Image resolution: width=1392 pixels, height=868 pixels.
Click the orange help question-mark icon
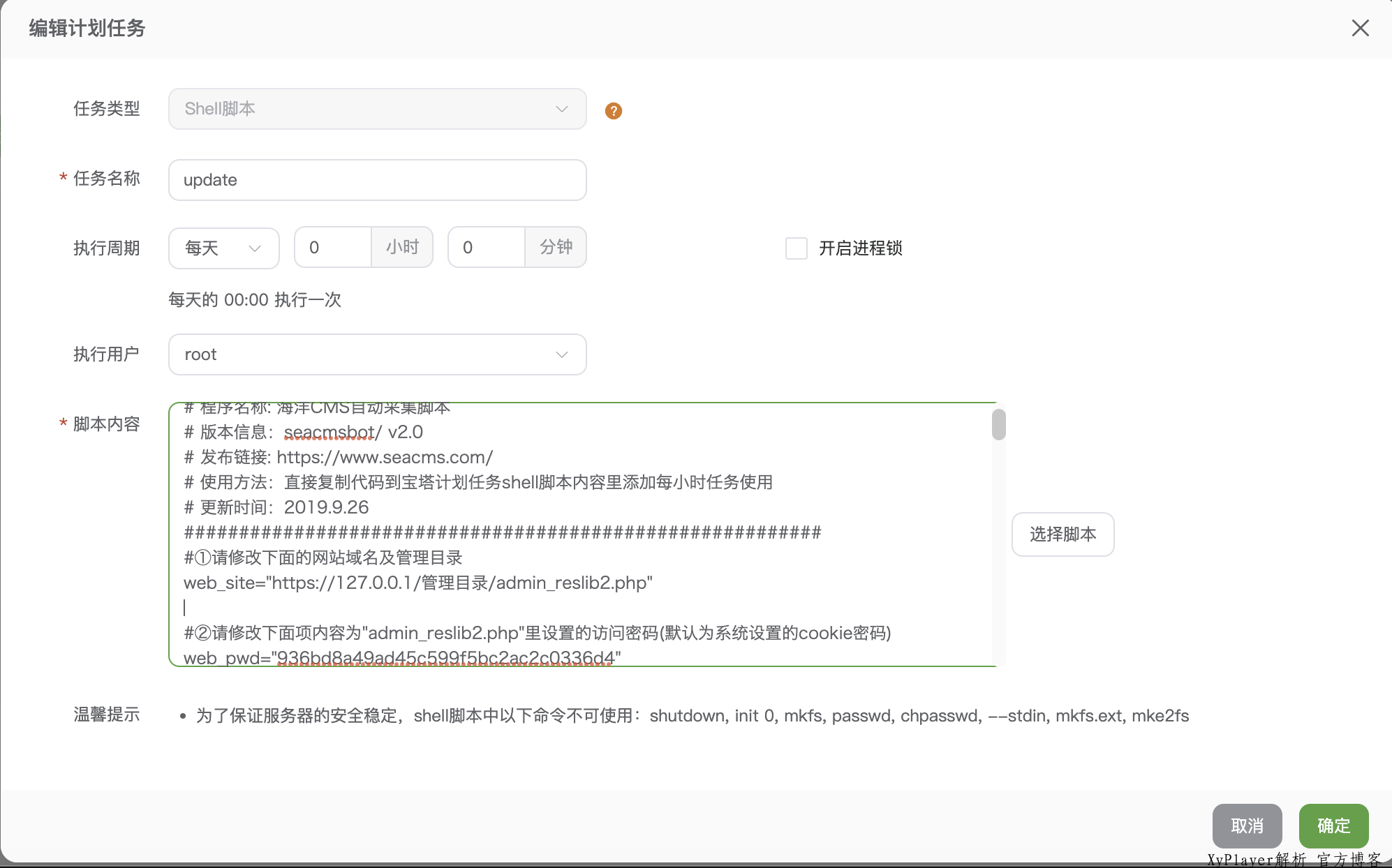pyautogui.click(x=613, y=110)
